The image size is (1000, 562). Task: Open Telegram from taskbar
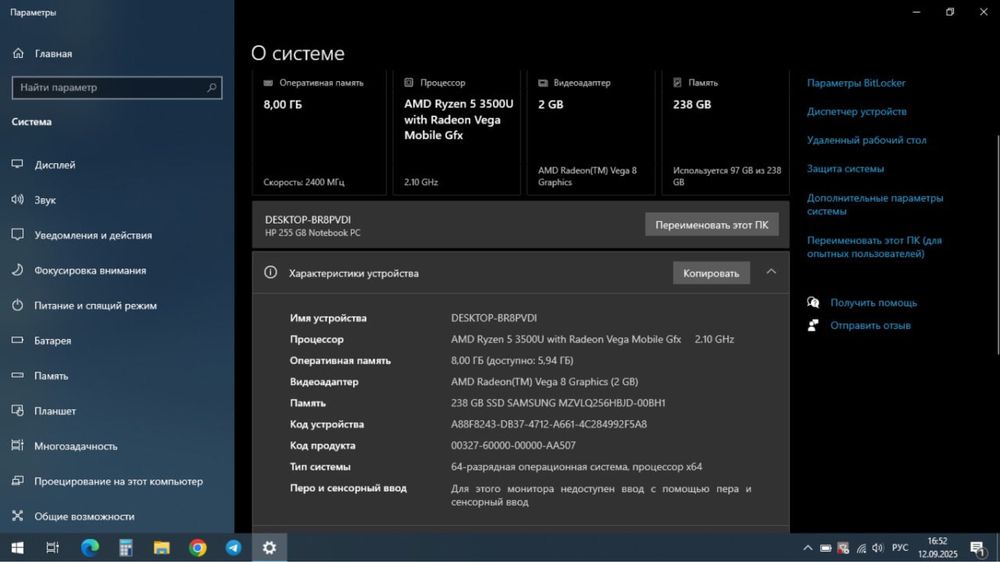[233, 547]
